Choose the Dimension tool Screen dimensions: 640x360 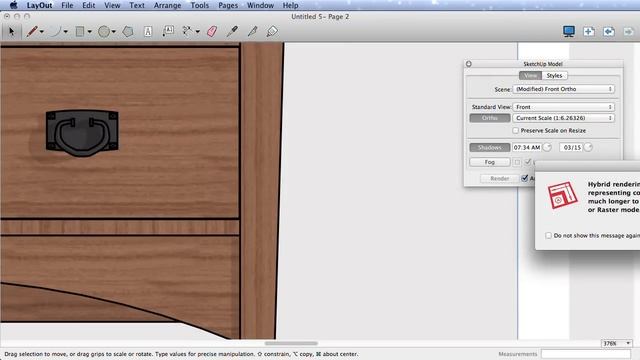pyautogui.click(x=188, y=31)
